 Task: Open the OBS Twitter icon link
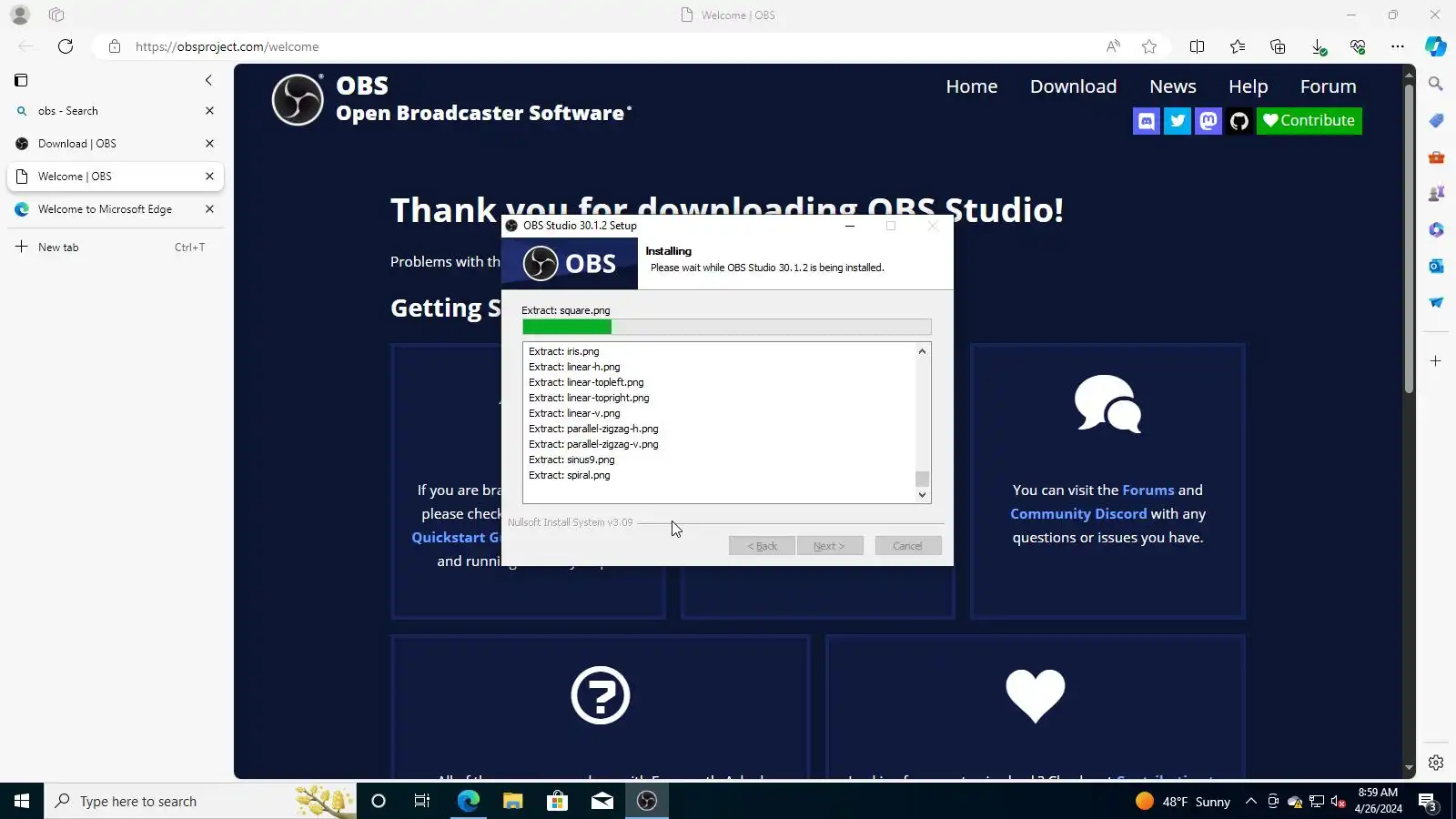pos(1178,121)
